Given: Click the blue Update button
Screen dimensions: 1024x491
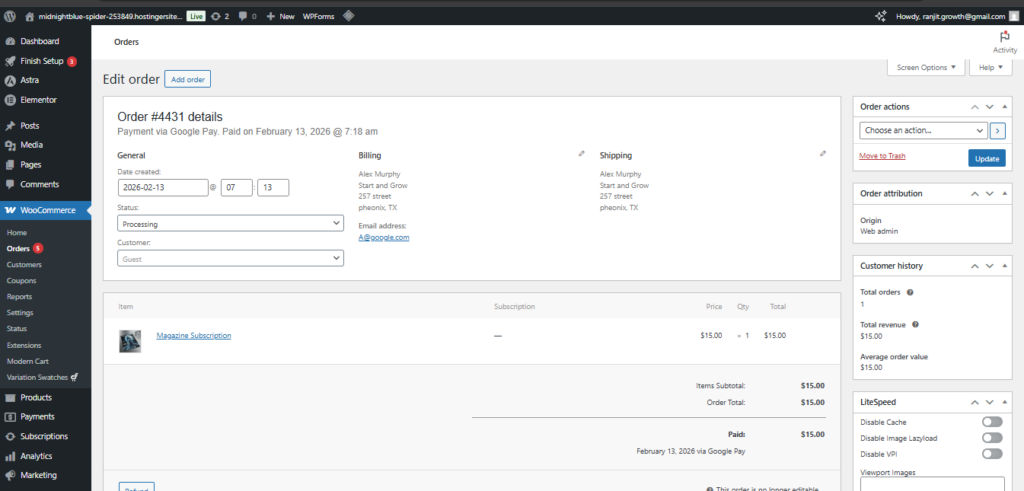Looking at the screenshot, I should tap(986, 158).
